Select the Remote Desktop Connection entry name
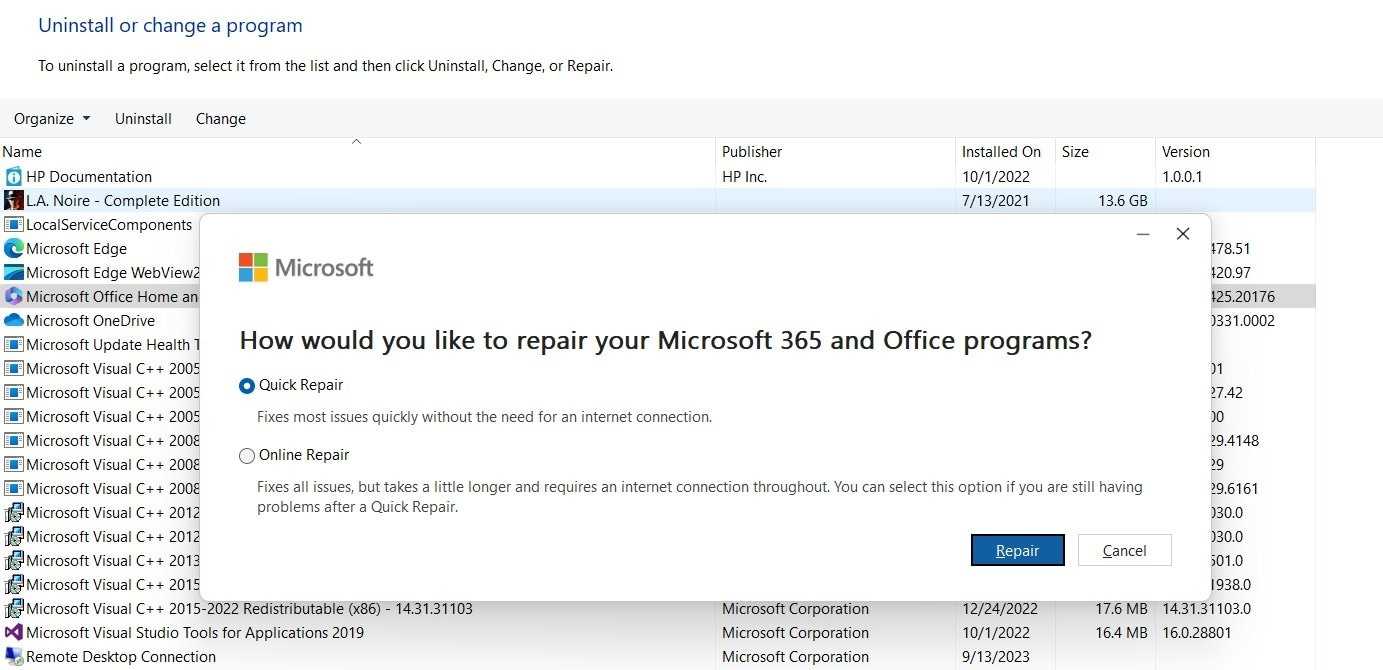This screenshot has height=670, width=1383. point(121,657)
